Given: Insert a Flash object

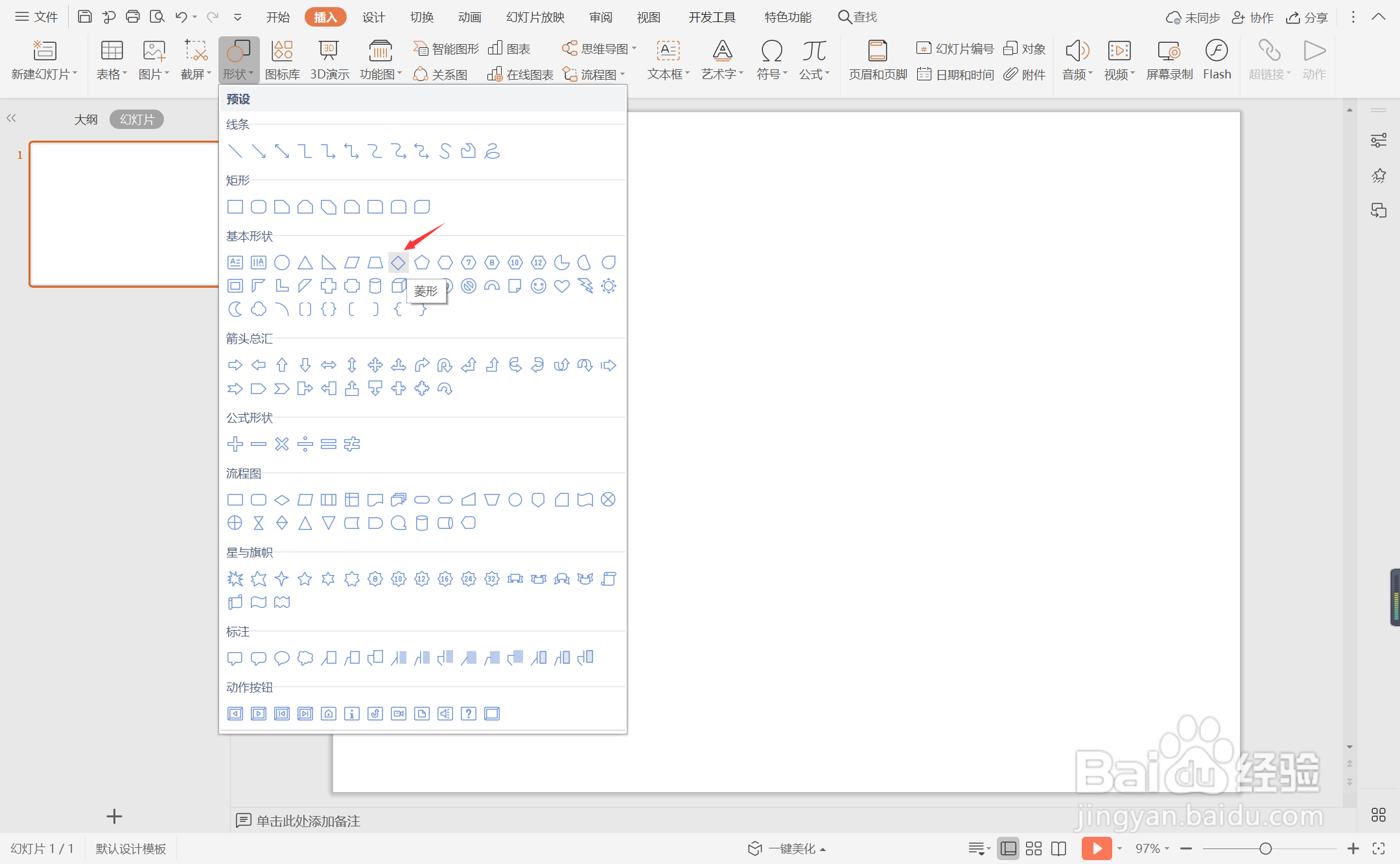Looking at the screenshot, I should pos(1217,60).
